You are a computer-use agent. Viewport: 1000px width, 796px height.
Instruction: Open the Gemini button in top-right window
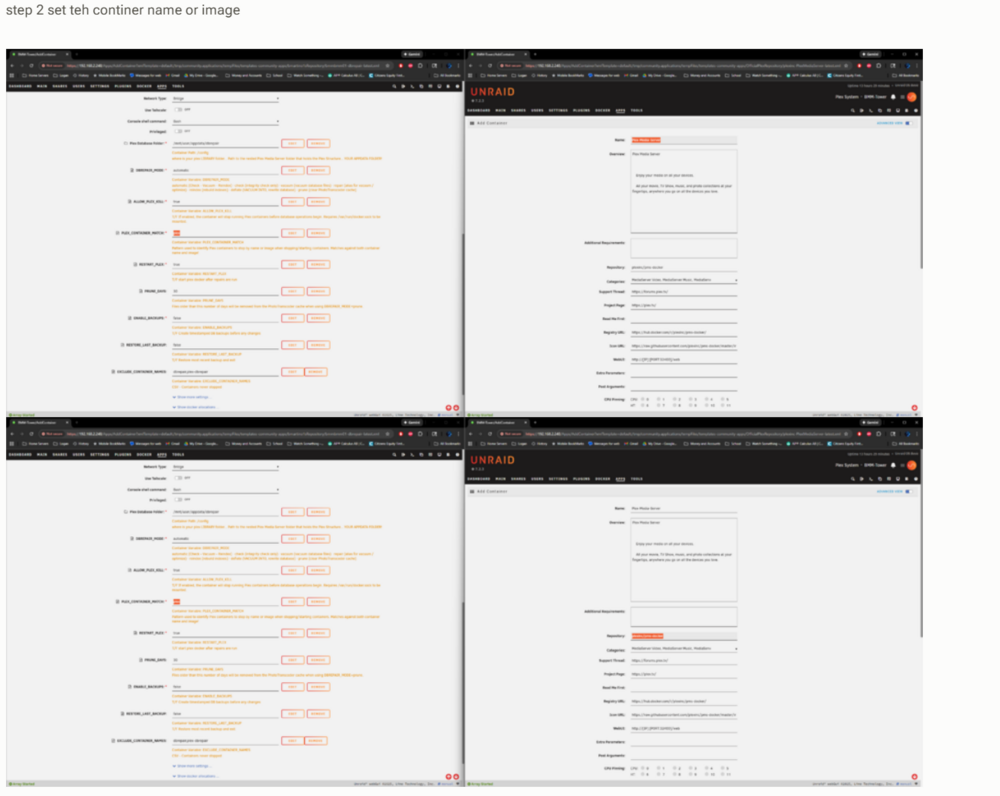click(871, 55)
